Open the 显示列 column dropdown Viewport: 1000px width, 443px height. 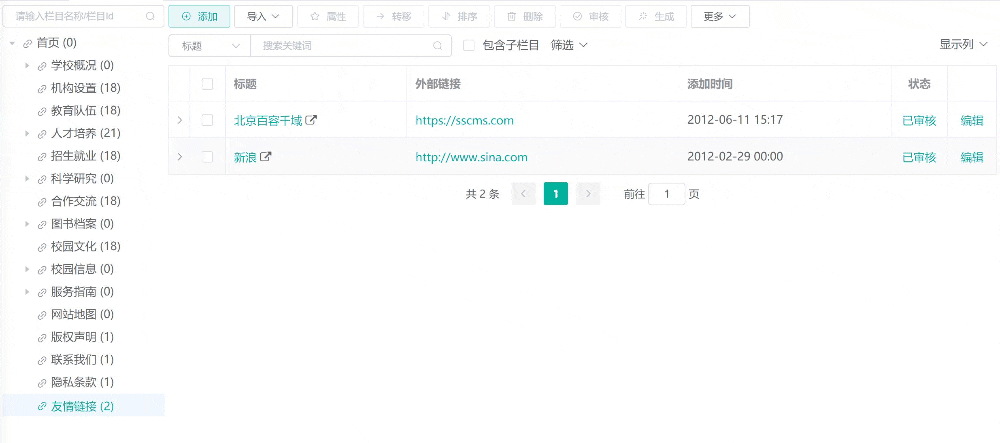(x=963, y=45)
